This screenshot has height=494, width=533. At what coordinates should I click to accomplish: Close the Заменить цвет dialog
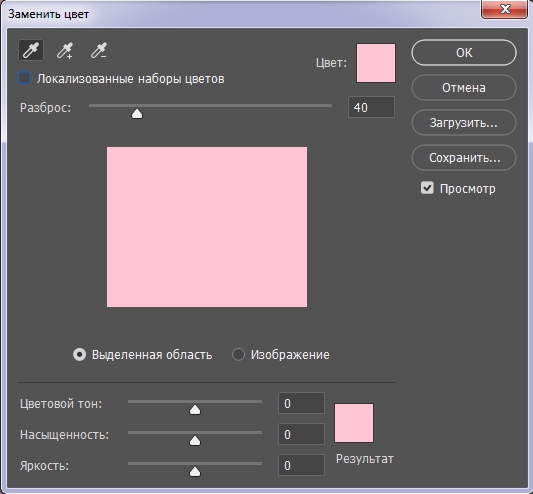(x=504, y=9)
